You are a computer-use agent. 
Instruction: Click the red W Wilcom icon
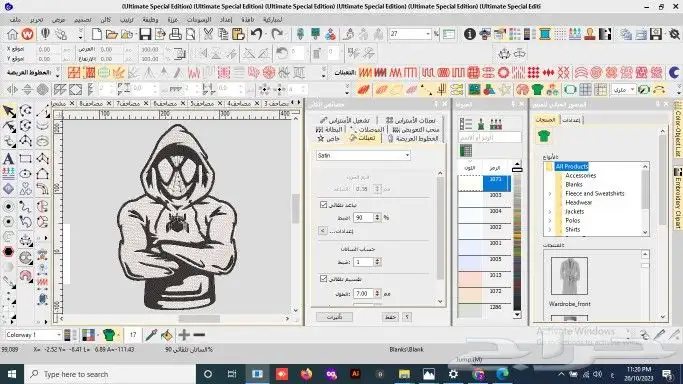point(27,34)
